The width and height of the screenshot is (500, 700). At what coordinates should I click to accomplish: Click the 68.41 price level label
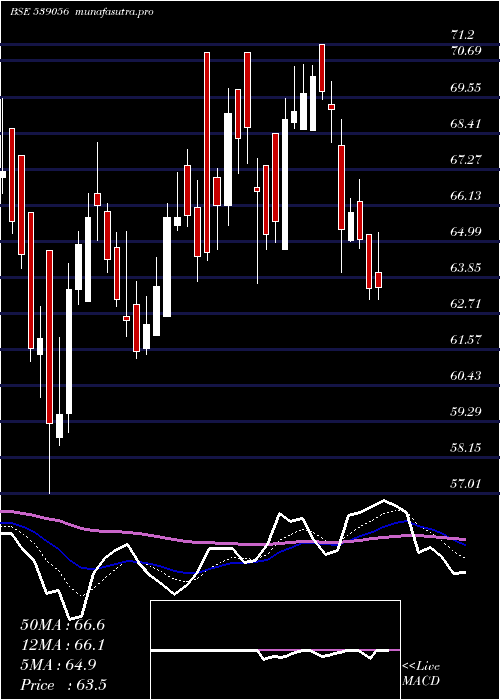(x=466, y=123)
